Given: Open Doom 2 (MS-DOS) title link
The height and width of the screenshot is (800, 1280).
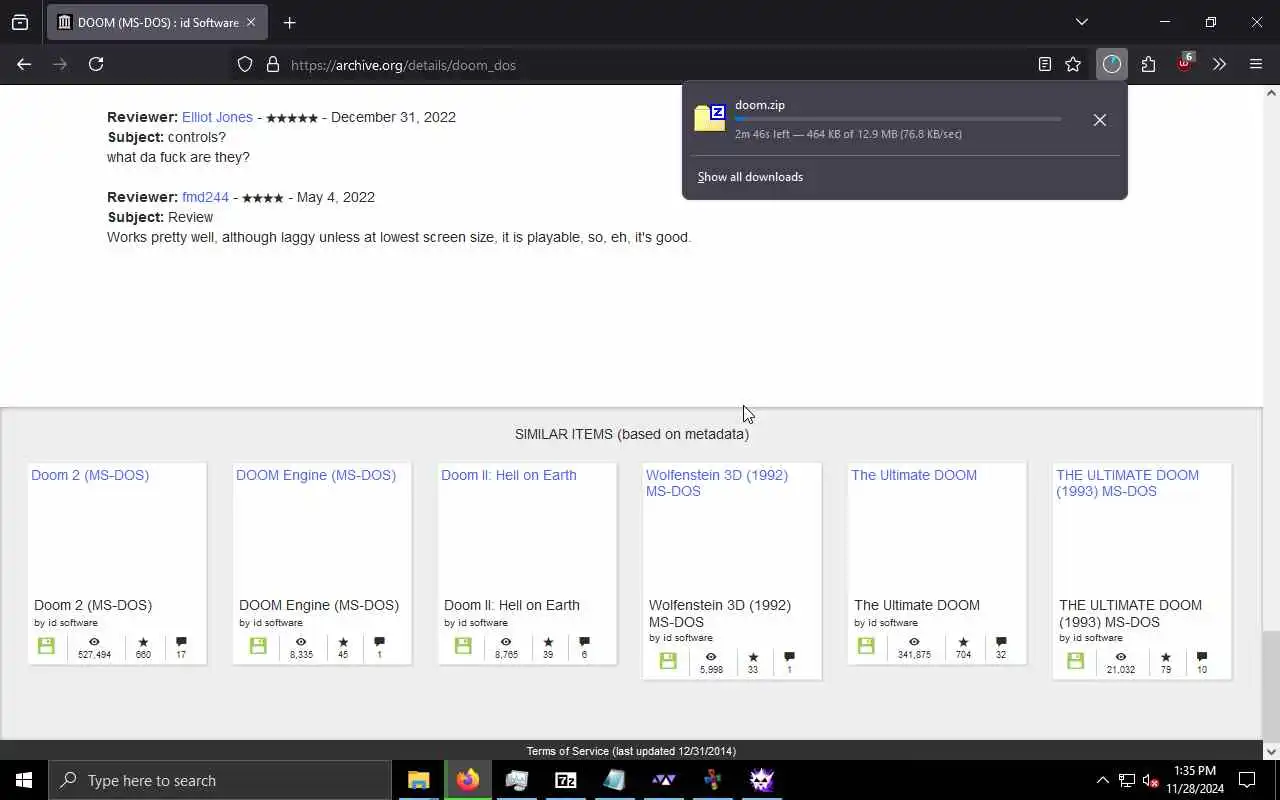Looking at the screenshot, I should click(x=90, y=475).
